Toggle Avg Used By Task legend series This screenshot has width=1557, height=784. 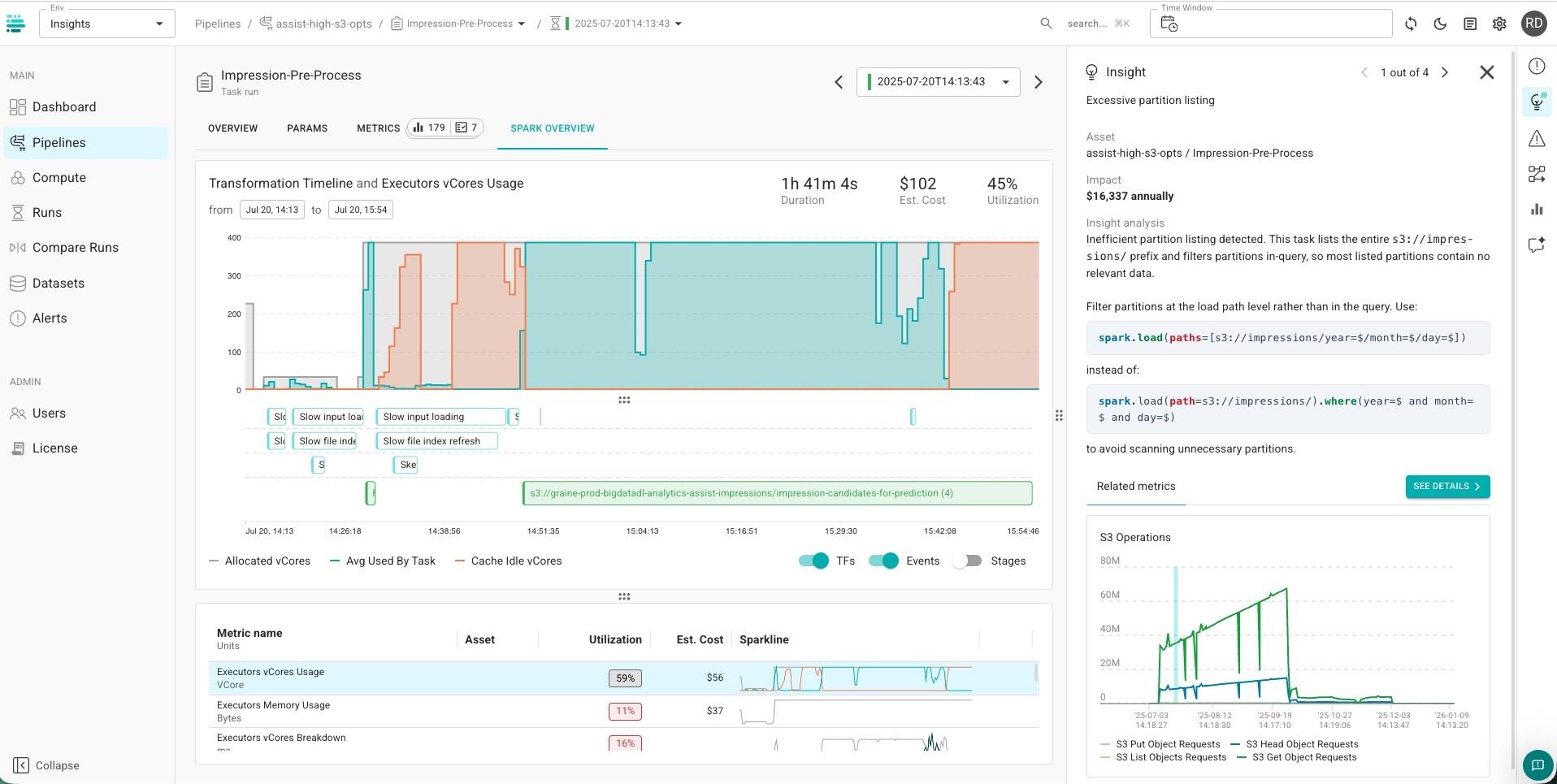[383, 561]
